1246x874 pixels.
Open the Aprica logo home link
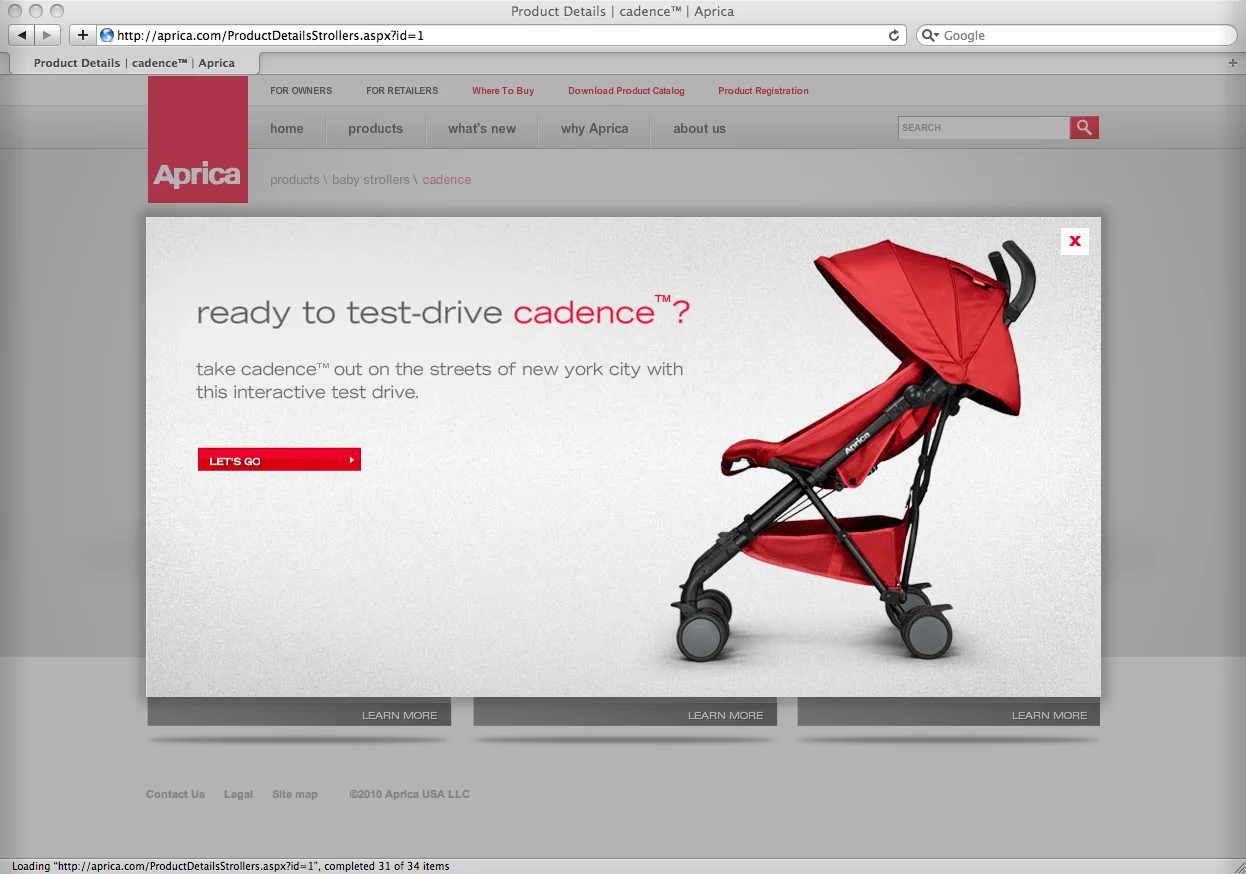click(198, 139)
